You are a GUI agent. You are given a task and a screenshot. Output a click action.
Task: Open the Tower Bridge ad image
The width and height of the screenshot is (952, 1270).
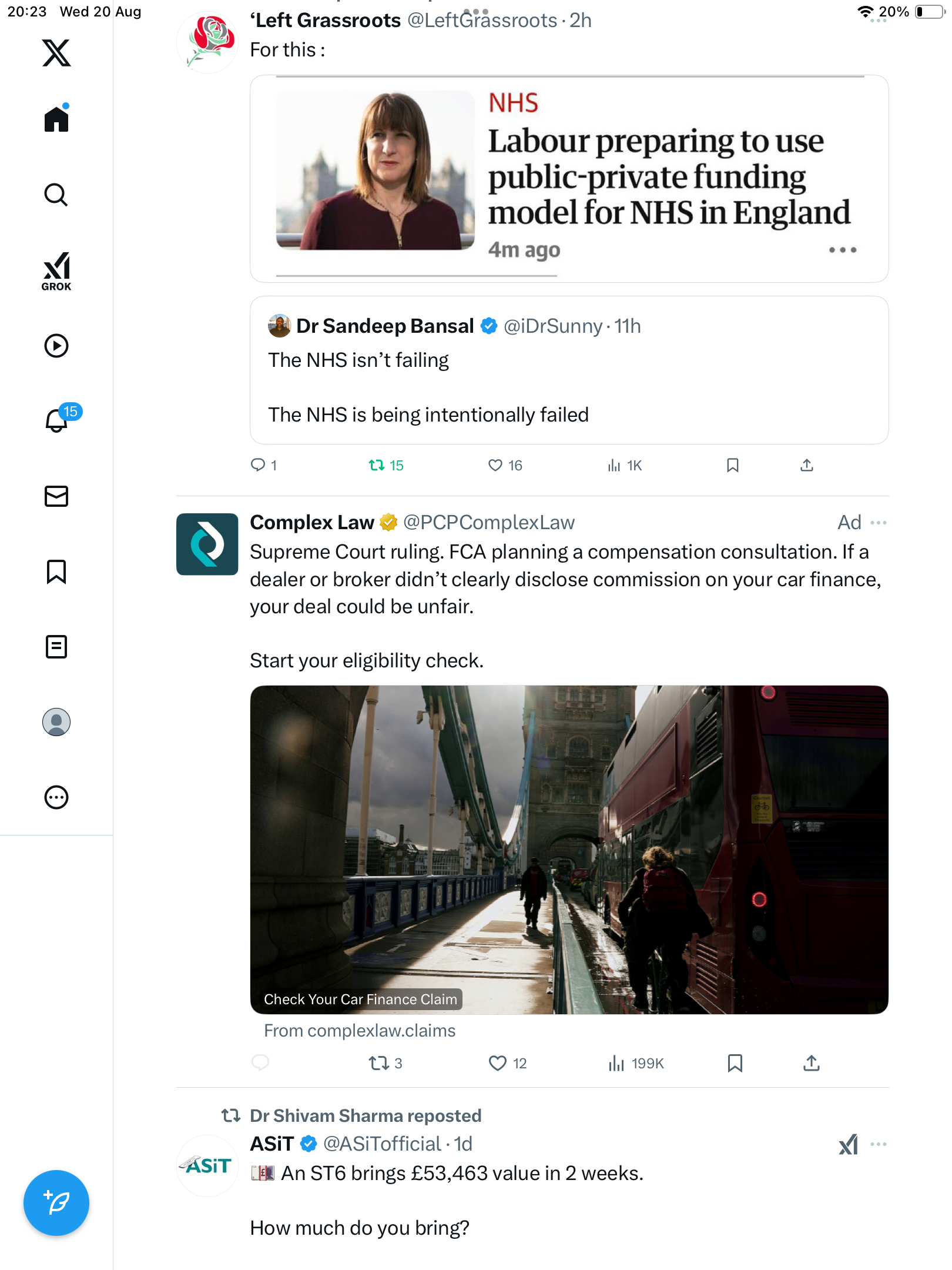[569, 849]
